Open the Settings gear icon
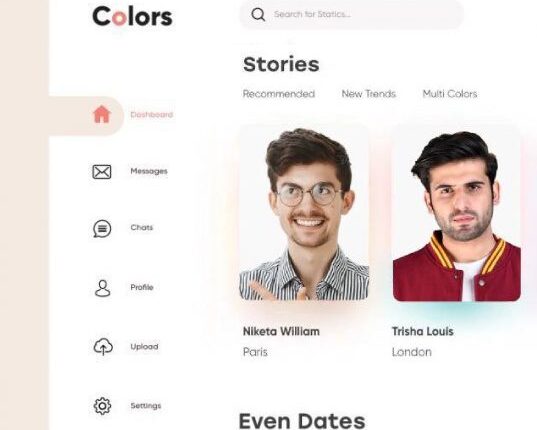Screen dimensions: 537x430 point(102,406)
